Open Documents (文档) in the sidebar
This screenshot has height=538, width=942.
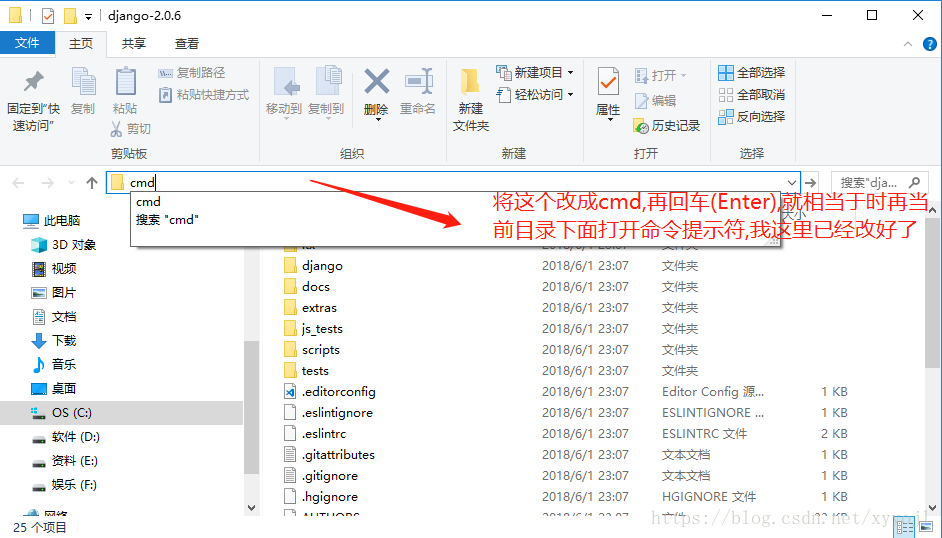[x=54, y=317]
